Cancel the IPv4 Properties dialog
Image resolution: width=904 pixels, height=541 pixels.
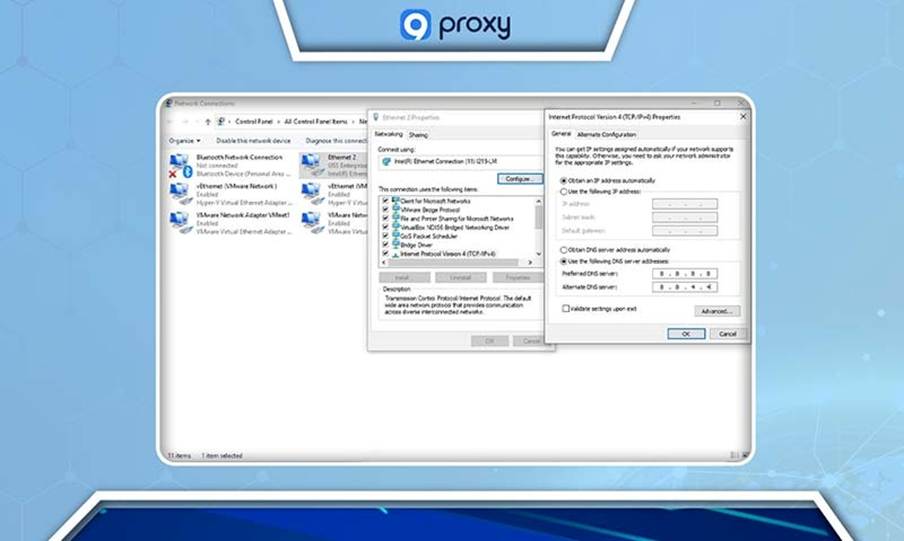tap(728, 334)
